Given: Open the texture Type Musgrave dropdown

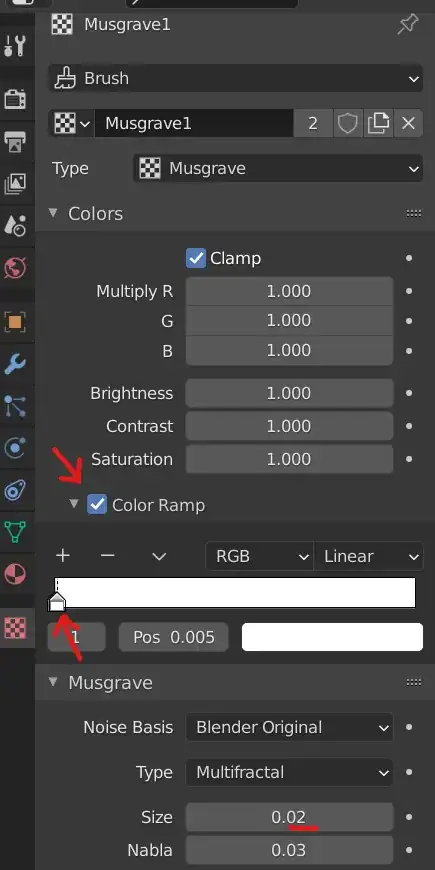Looking at the screenshot, I should tap(278, 169).
